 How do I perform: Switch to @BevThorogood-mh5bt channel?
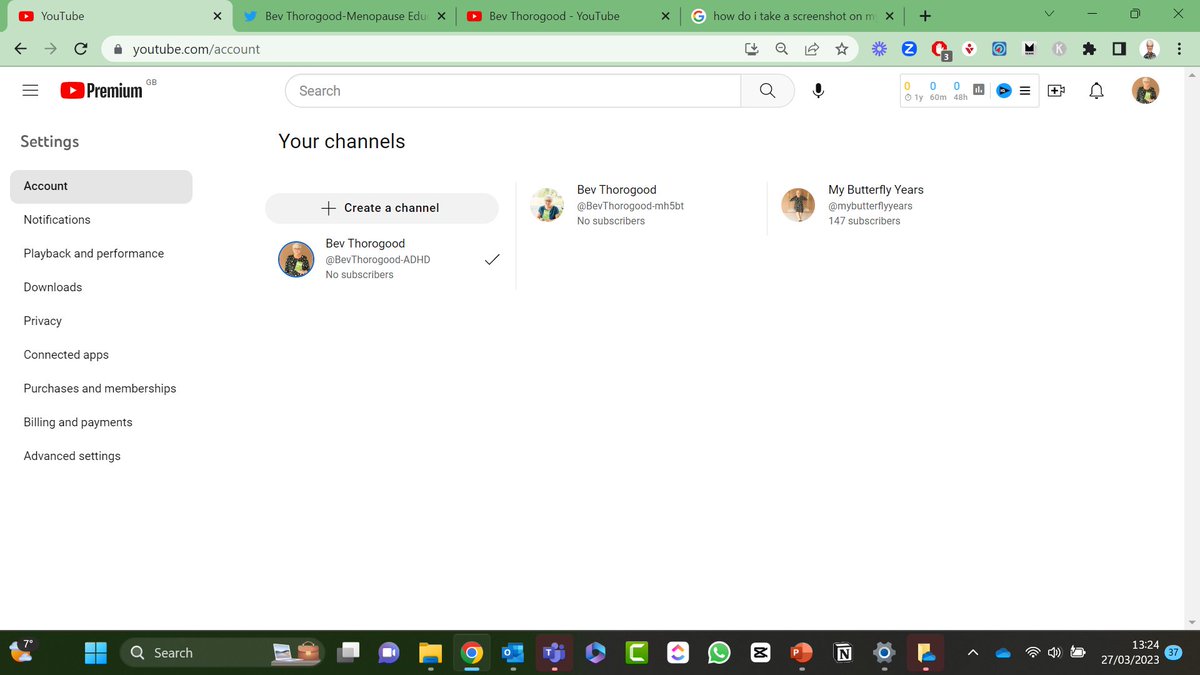pyautogui.click(x=640, y=205)
